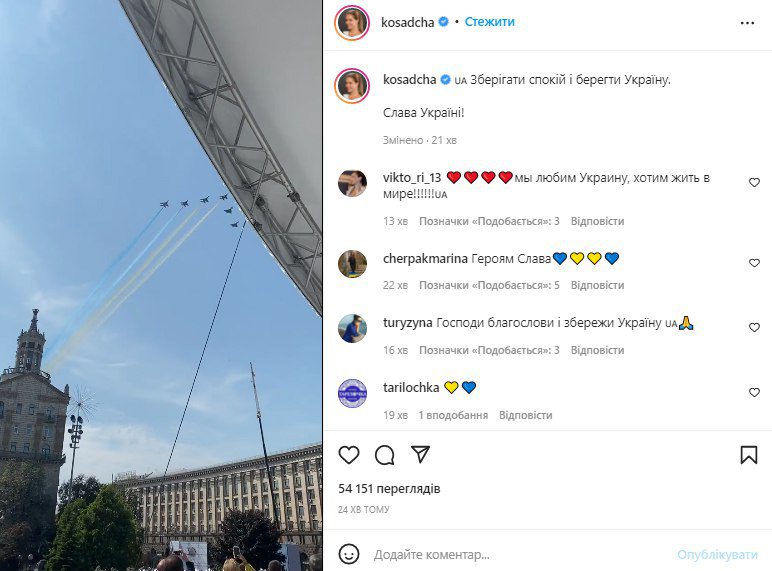
Task: Click the video of jets flying
Action: [161, 286]
